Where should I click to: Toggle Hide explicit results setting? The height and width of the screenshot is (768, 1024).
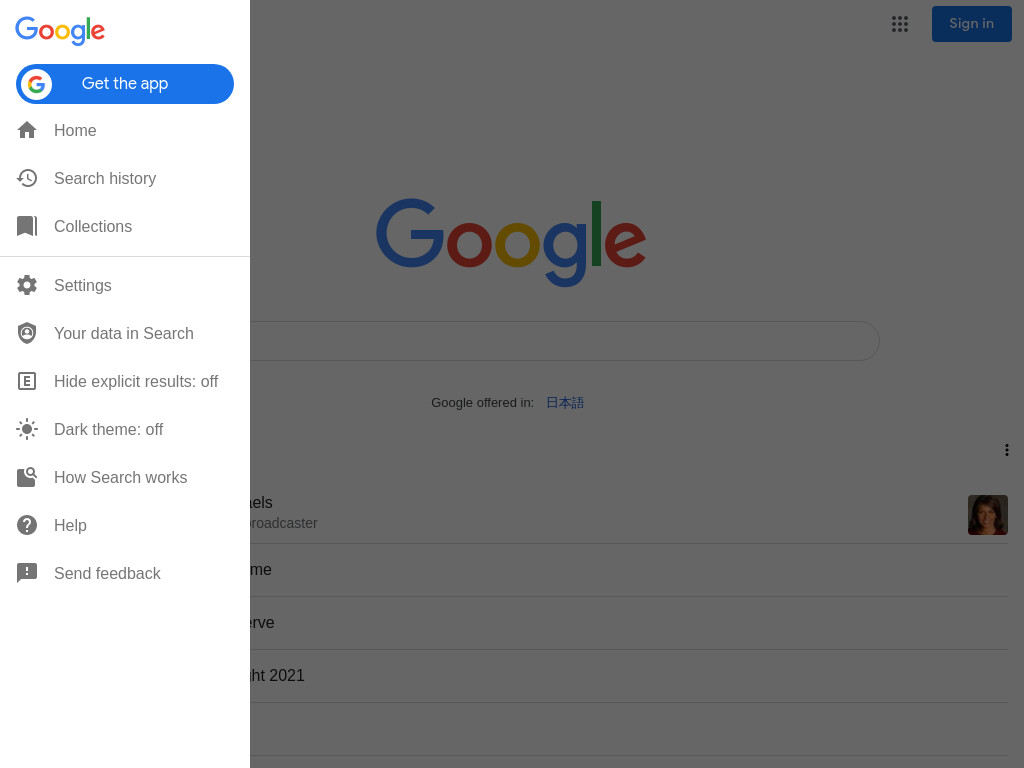click(x=125, y=381)
